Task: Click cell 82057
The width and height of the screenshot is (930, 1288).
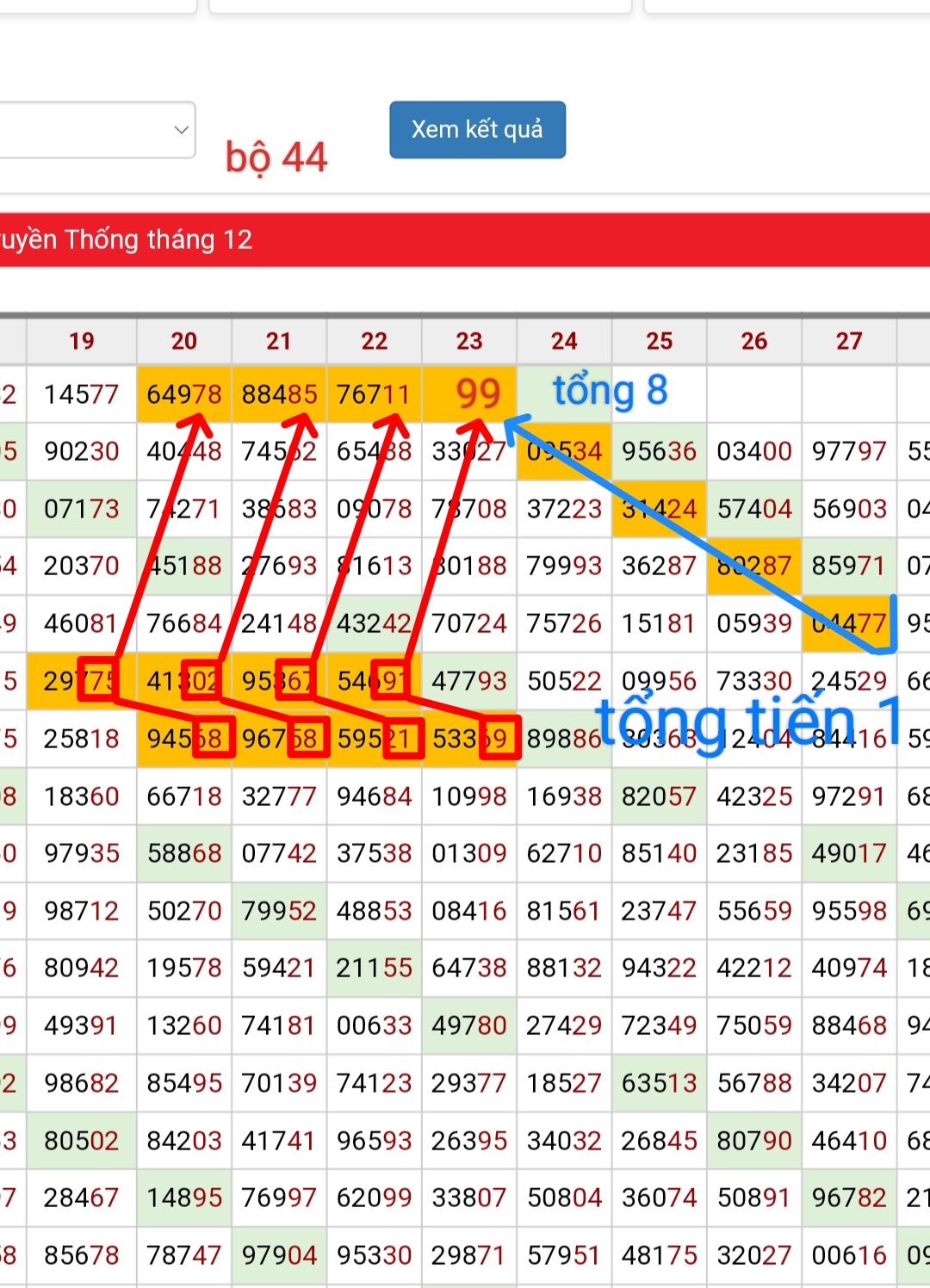Action: pyautogui.click(x=660, y=796)
